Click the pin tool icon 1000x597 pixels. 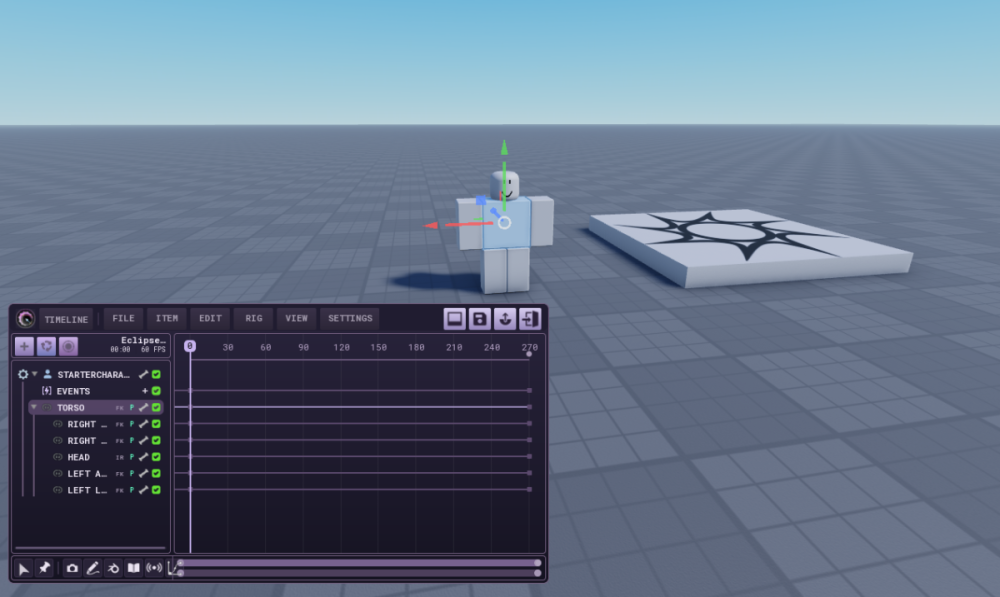coord(45,568)
